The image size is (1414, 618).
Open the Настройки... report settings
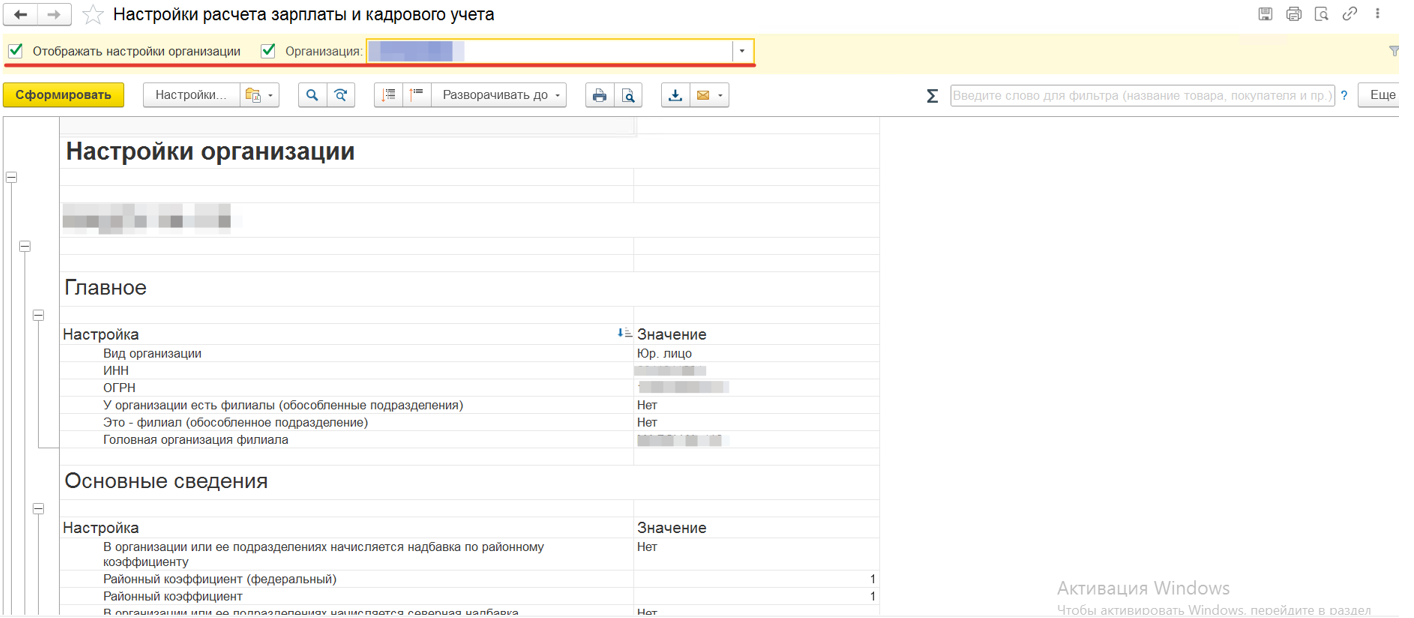(x=191, y=95)
